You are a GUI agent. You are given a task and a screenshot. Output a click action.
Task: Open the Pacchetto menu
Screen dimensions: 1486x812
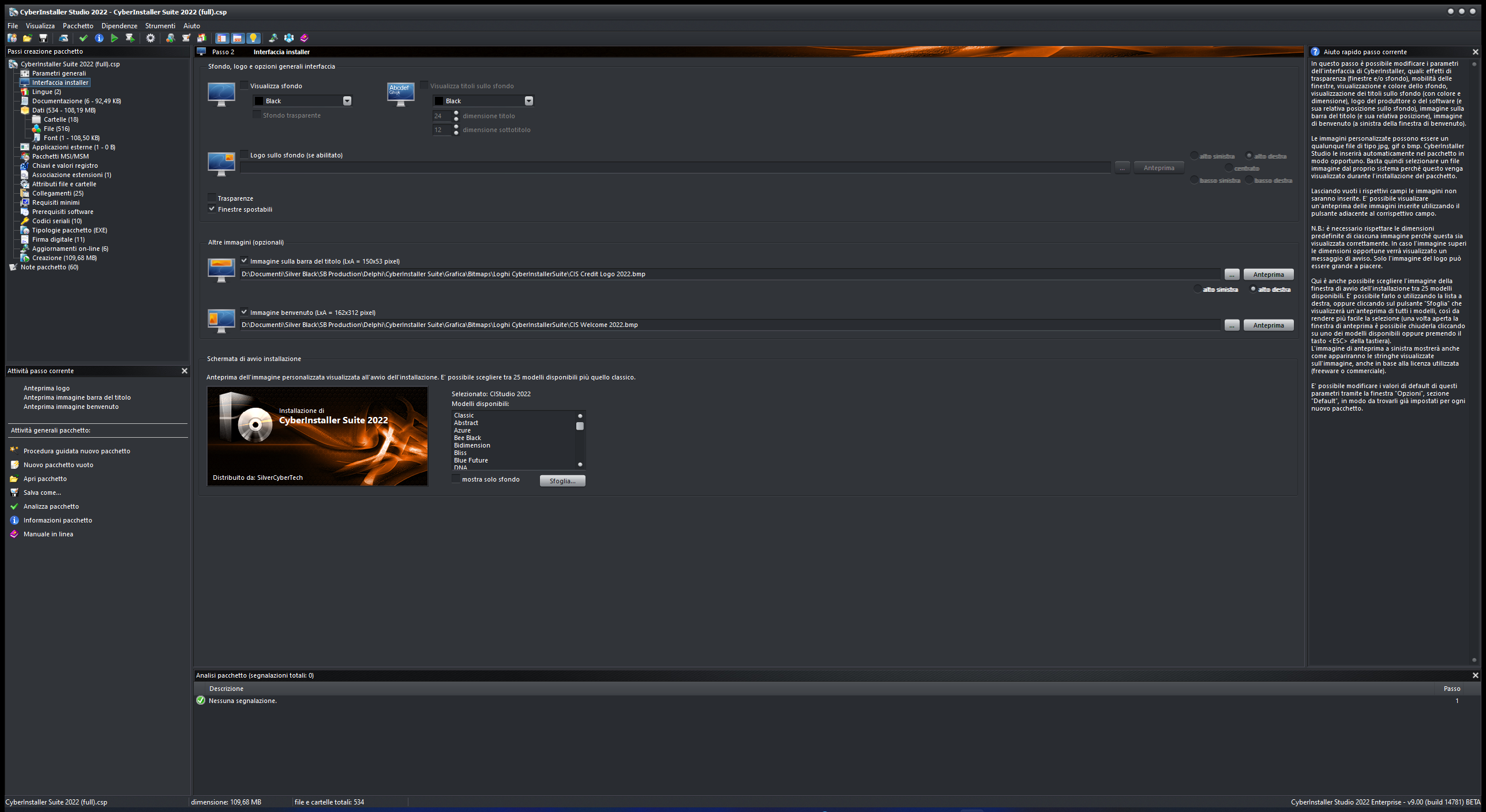pos(78,26)
